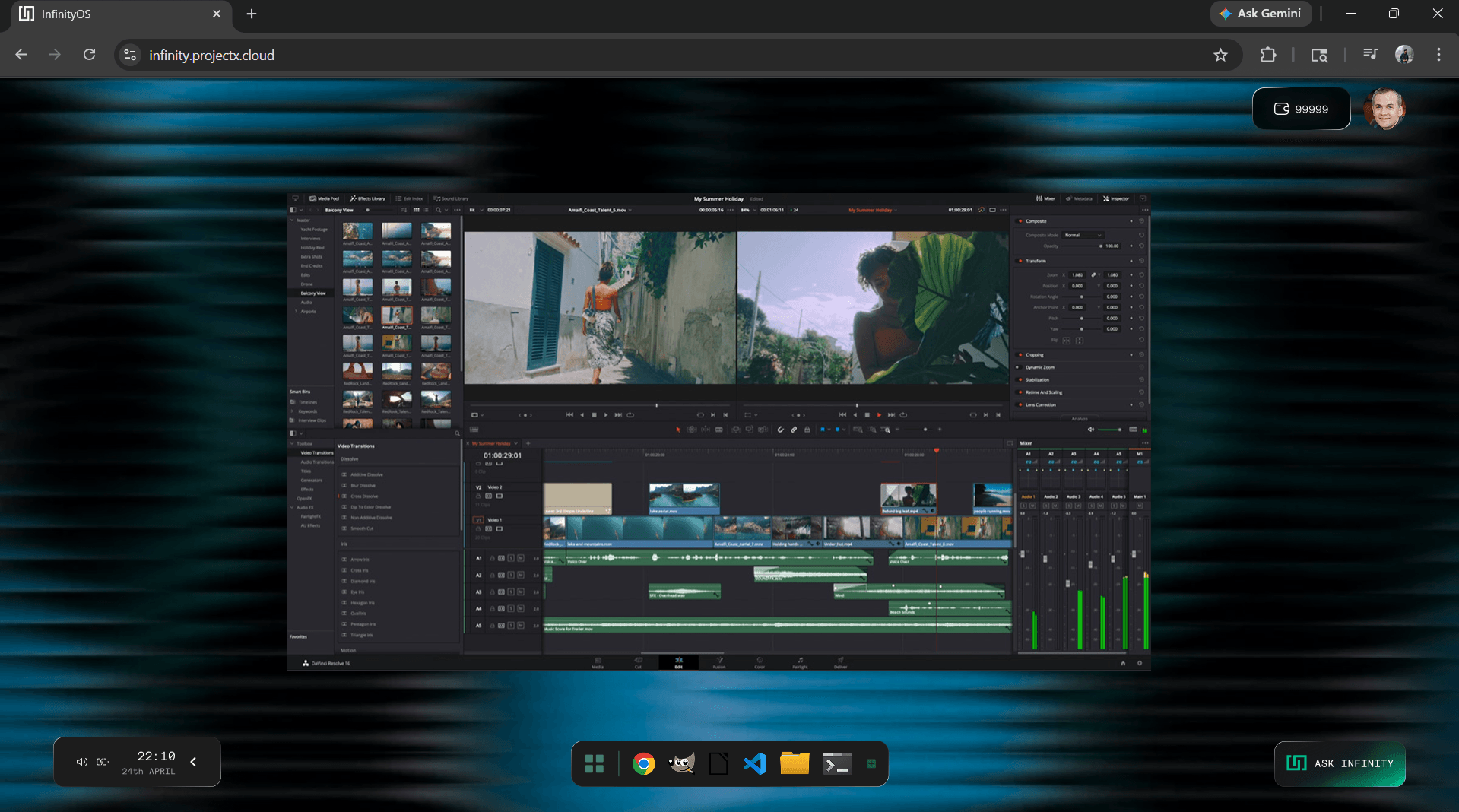Screen dimensions: 1459x812
Task: Enable the Dynamic Zoom switch
Action: [1019, 367]
